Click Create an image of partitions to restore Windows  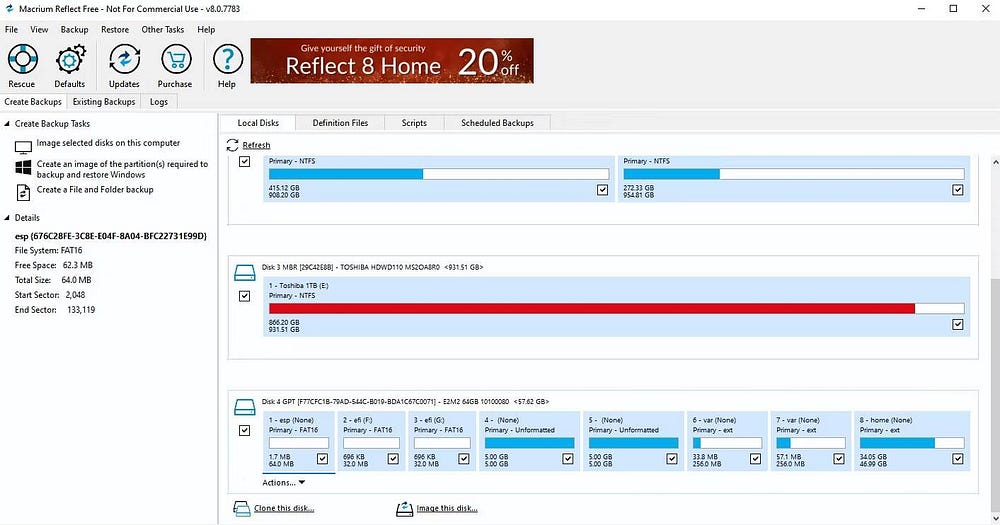coord(122,169)
